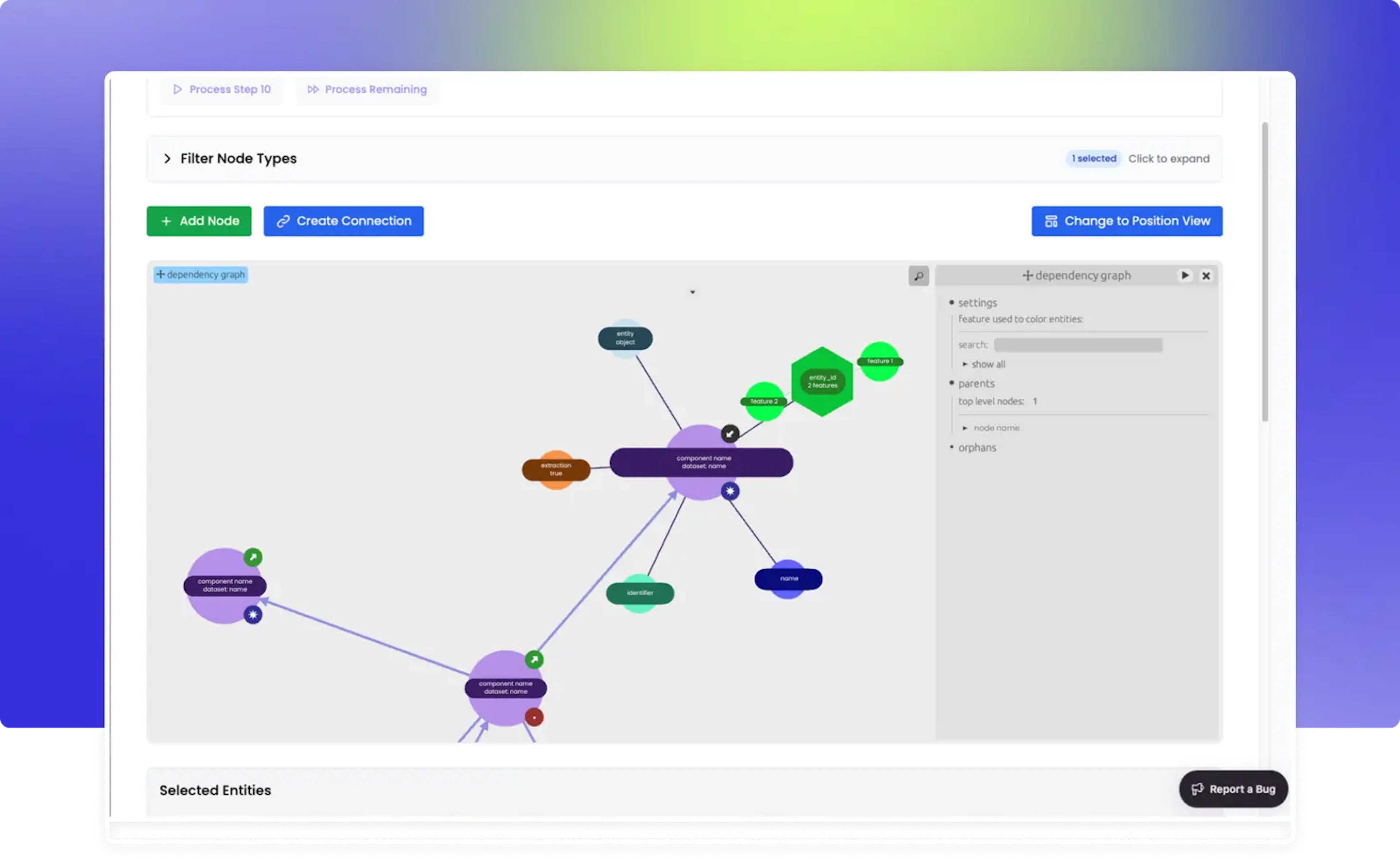The width and height of the screenshot is (1400, 861).
Task: Click the black collapse arrow badge on node
Action: 730,434
